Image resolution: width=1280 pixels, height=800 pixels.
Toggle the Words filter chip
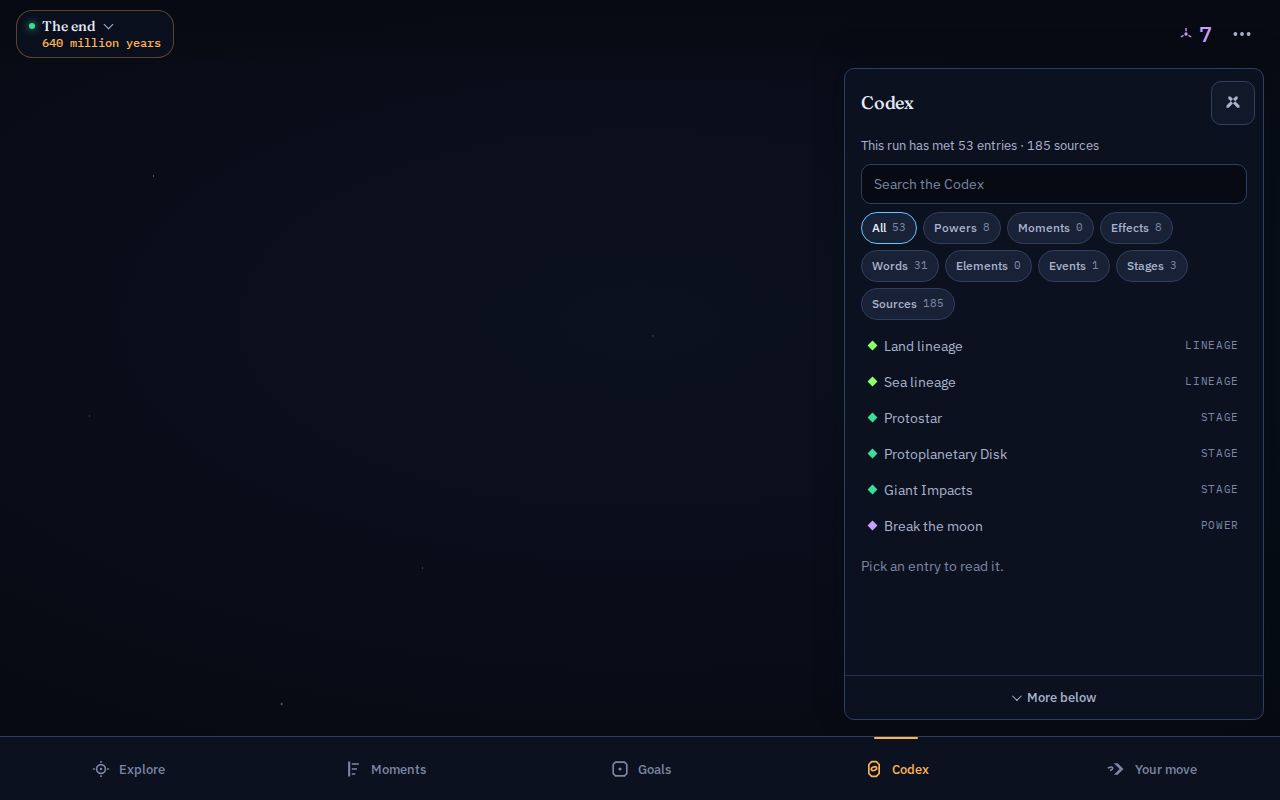coord(900,266)
